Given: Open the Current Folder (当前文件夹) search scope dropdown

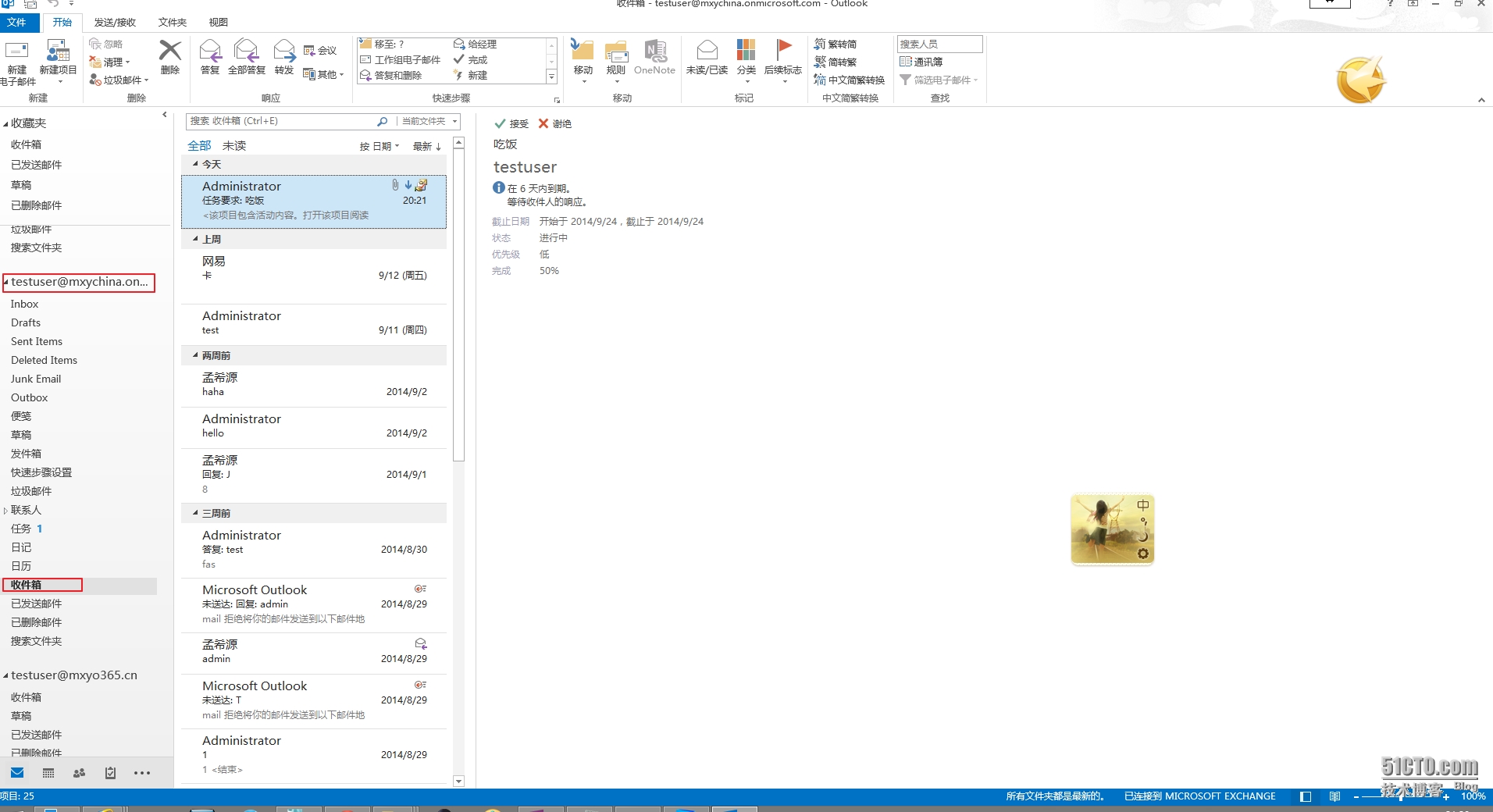Looking at the screenshot, I should coord(429,121).
